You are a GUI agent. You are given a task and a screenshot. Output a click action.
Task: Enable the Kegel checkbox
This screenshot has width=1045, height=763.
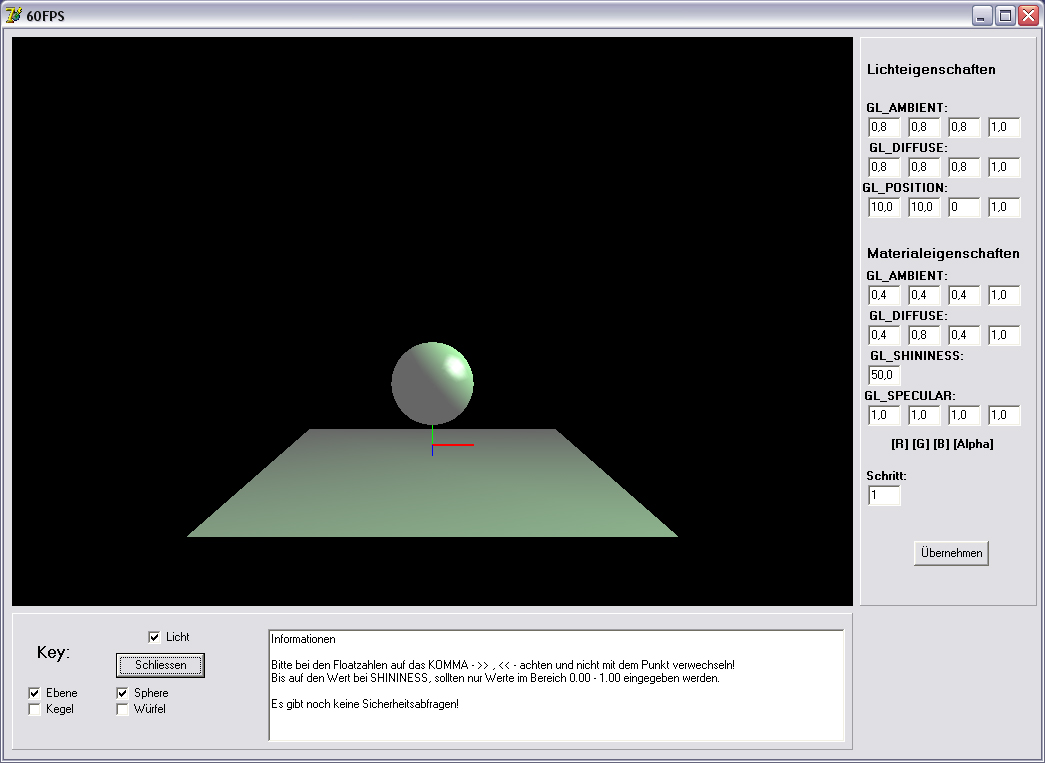pos(35,710)
